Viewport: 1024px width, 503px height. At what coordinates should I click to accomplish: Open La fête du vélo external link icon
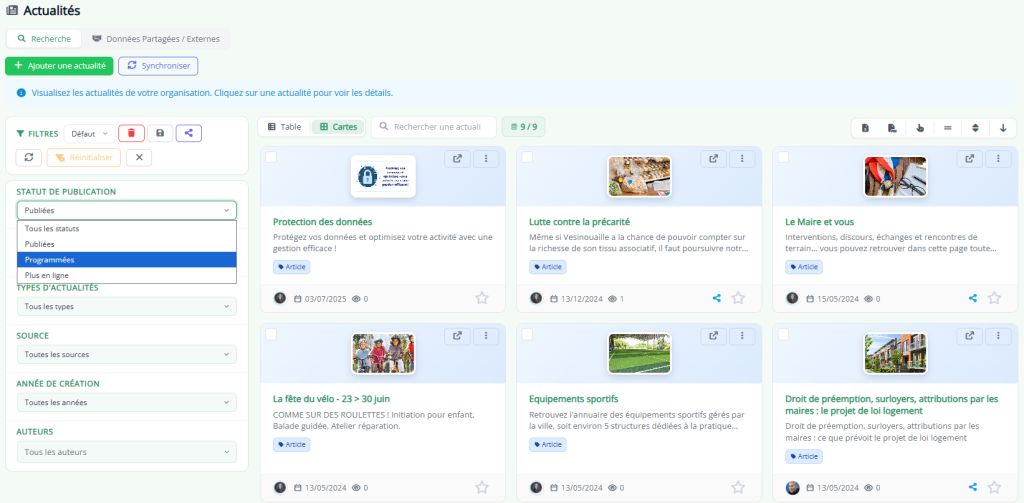pos(458,336)
